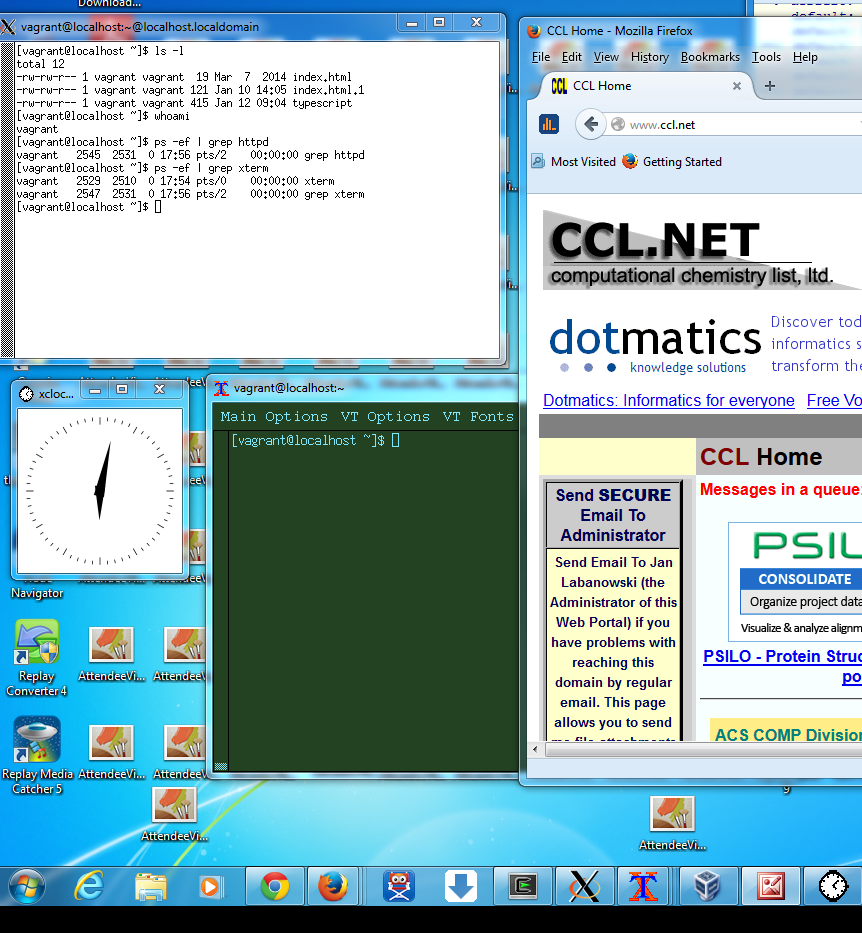Open the Bookmarks menu in Firefox
Image resolution: width=862 pixels, height=933 pixels.
pyautogui.click(x=710, y=57)
